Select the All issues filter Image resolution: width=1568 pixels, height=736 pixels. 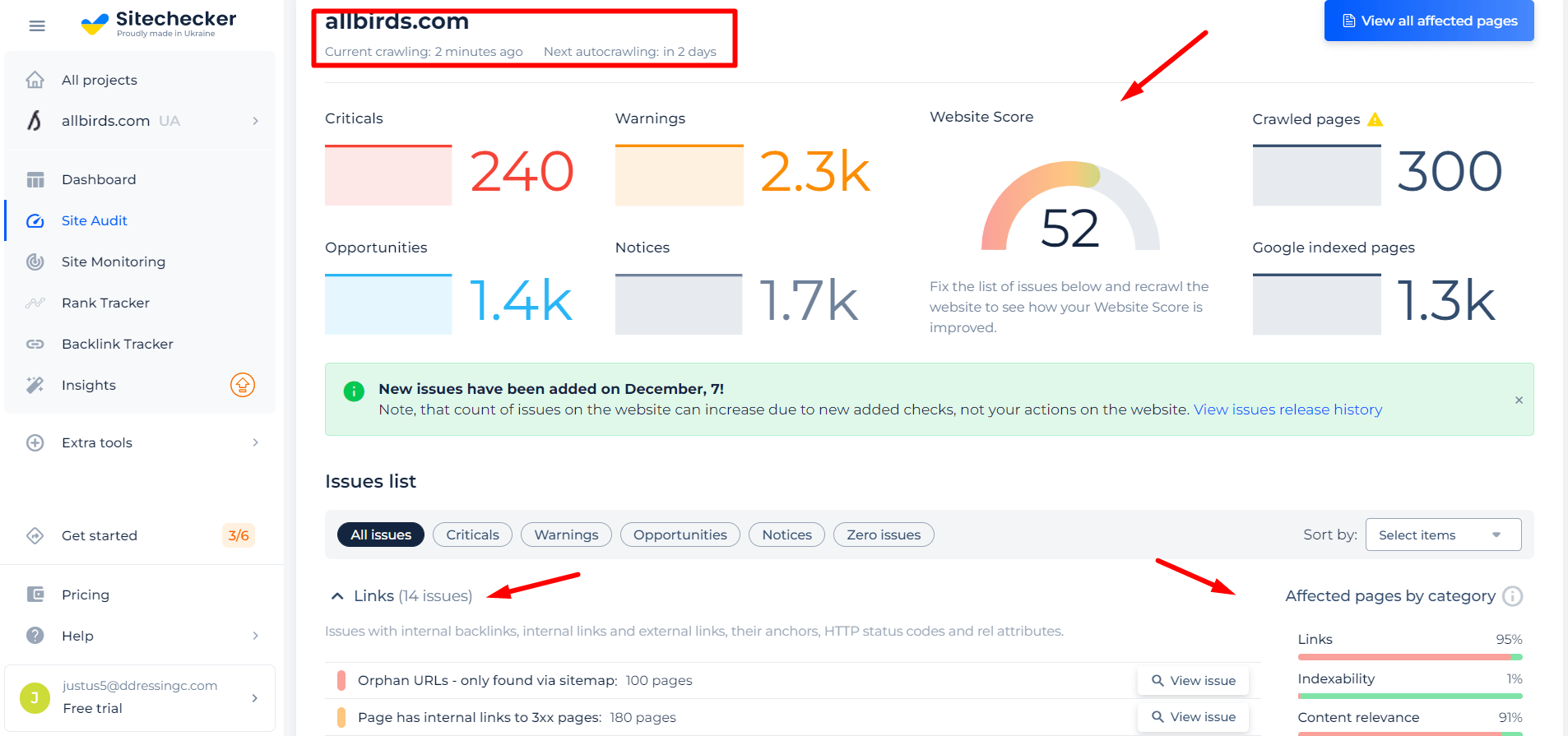pyautogui.click(x=381, y=535)
